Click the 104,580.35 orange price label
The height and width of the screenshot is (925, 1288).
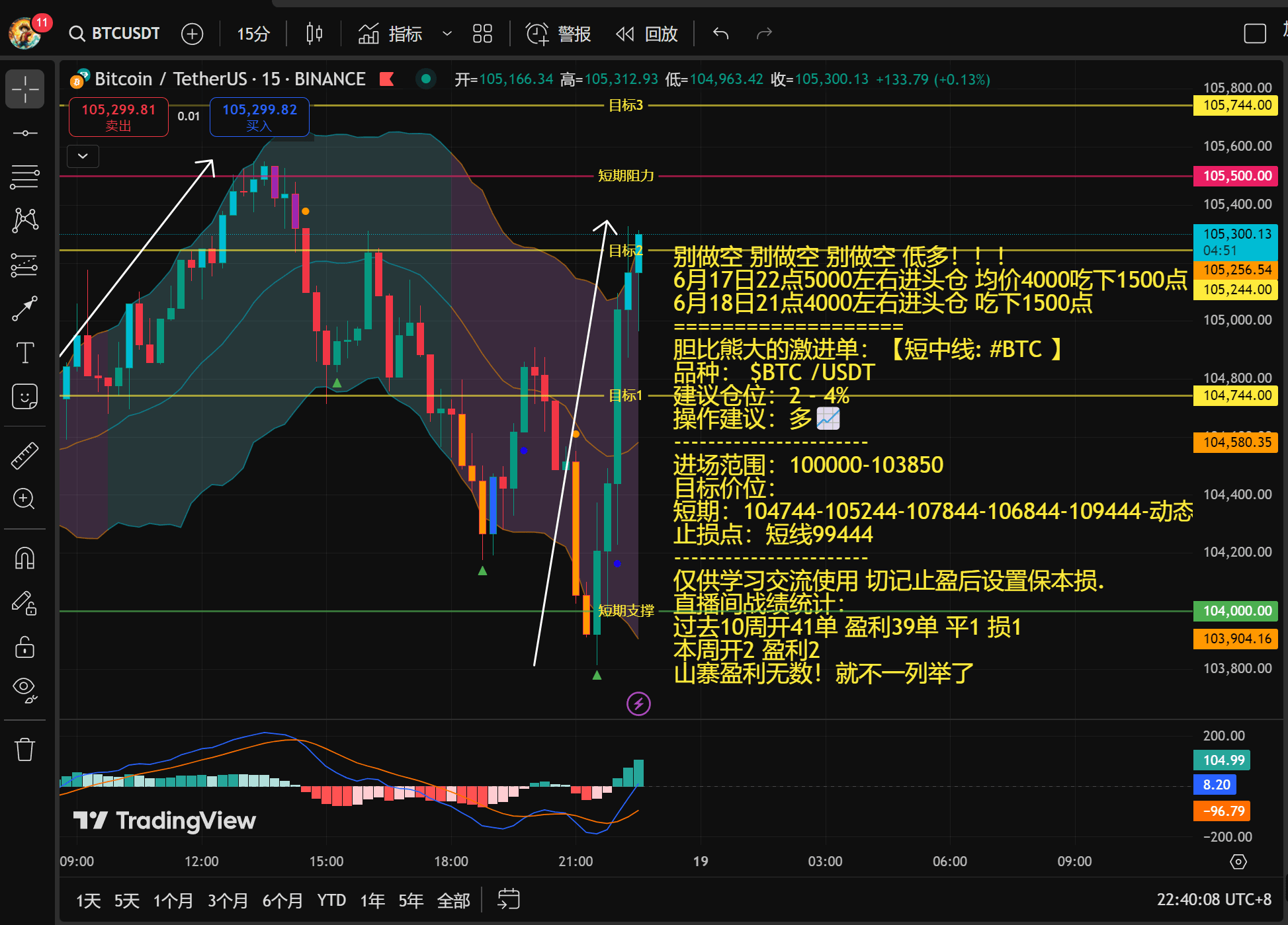click(1235, 442)
